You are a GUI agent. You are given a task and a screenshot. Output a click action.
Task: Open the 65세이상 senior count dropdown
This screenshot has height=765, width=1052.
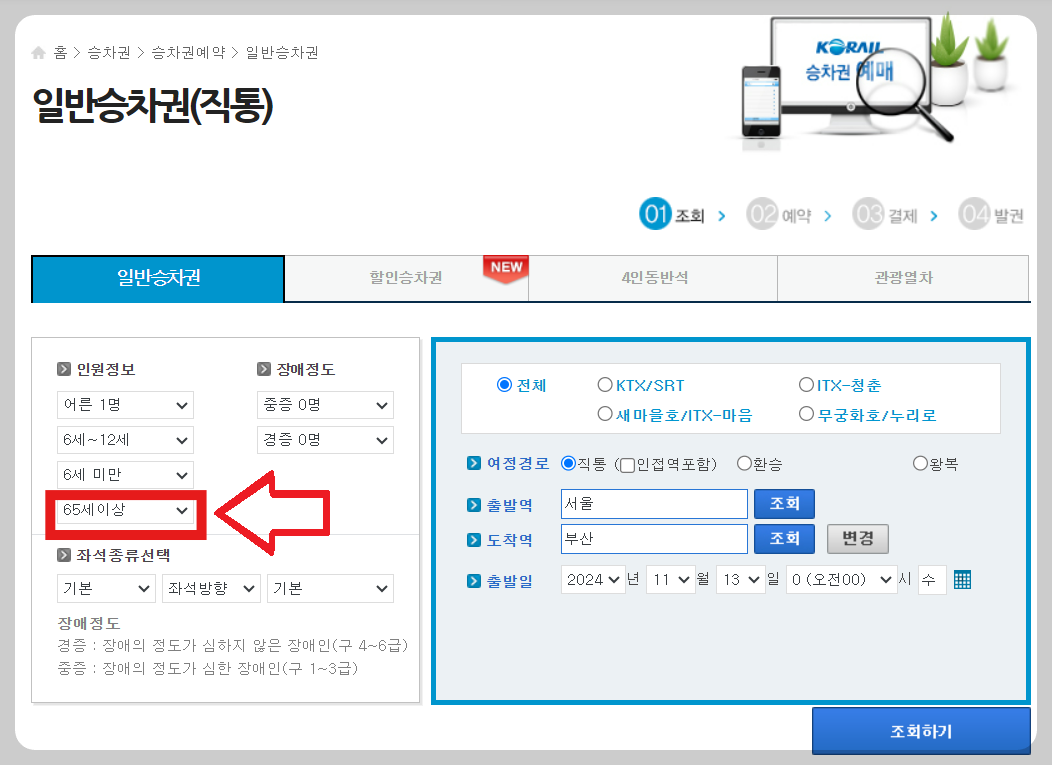(x=124, y=510)
